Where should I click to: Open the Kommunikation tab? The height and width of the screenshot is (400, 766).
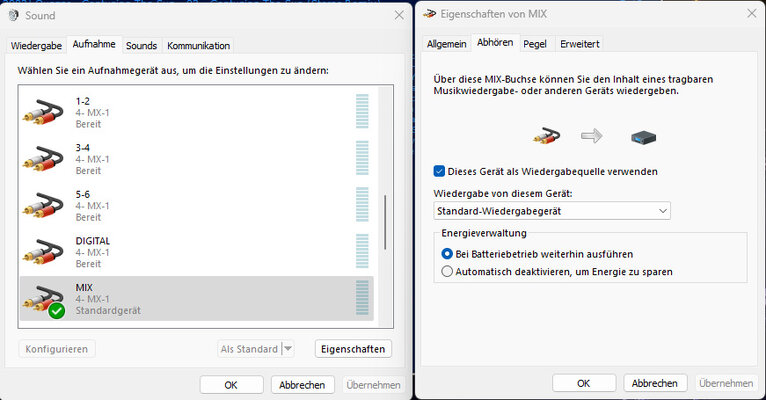pyautogui.click(x=198, y=45)
